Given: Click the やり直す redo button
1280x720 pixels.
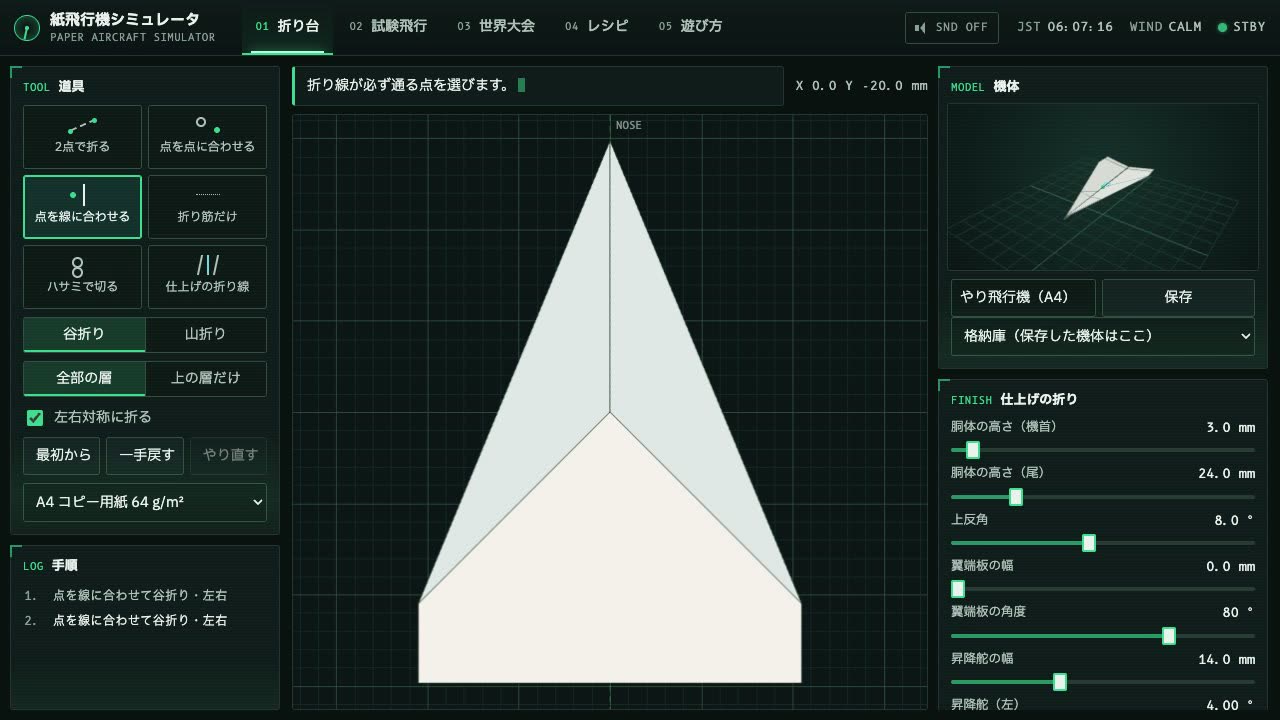Looking at the screenshot, I should coord(229,455).
